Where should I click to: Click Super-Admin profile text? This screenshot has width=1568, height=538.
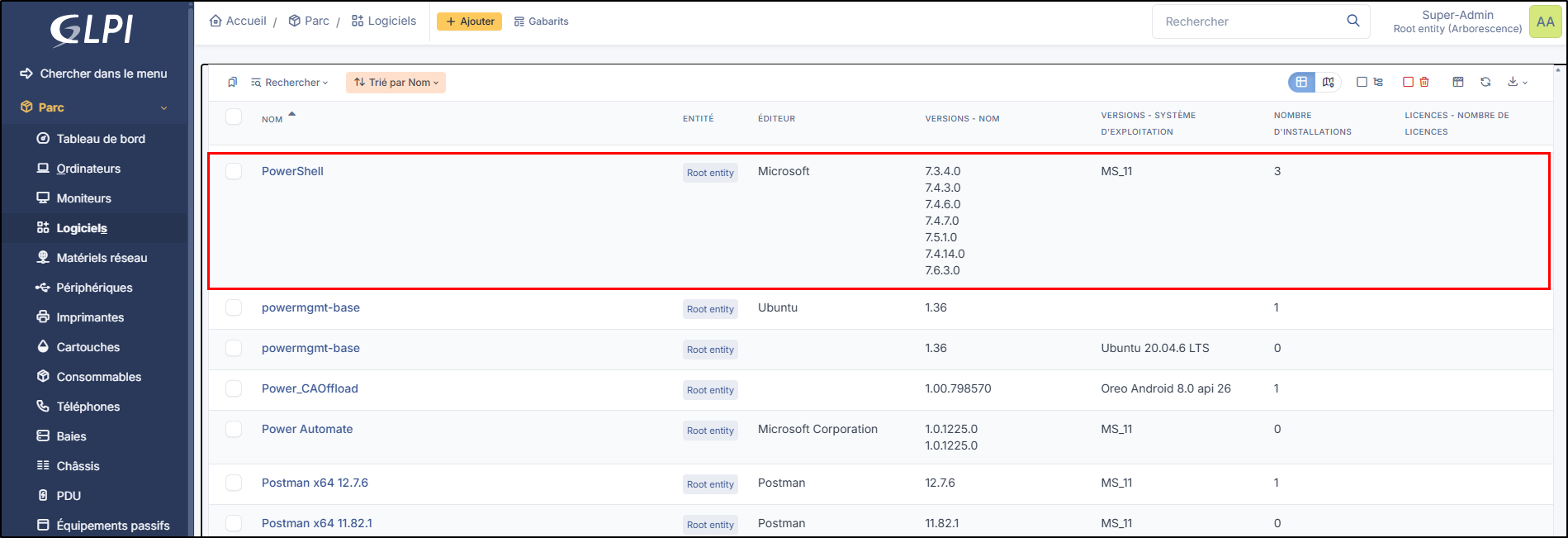[x=1457, y=15]
